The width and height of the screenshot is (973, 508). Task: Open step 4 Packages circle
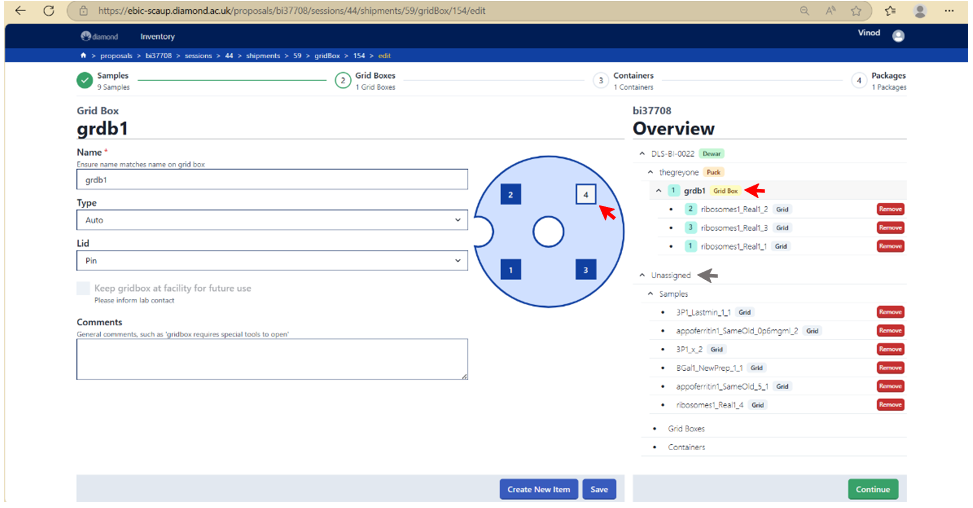coord(859,81)
